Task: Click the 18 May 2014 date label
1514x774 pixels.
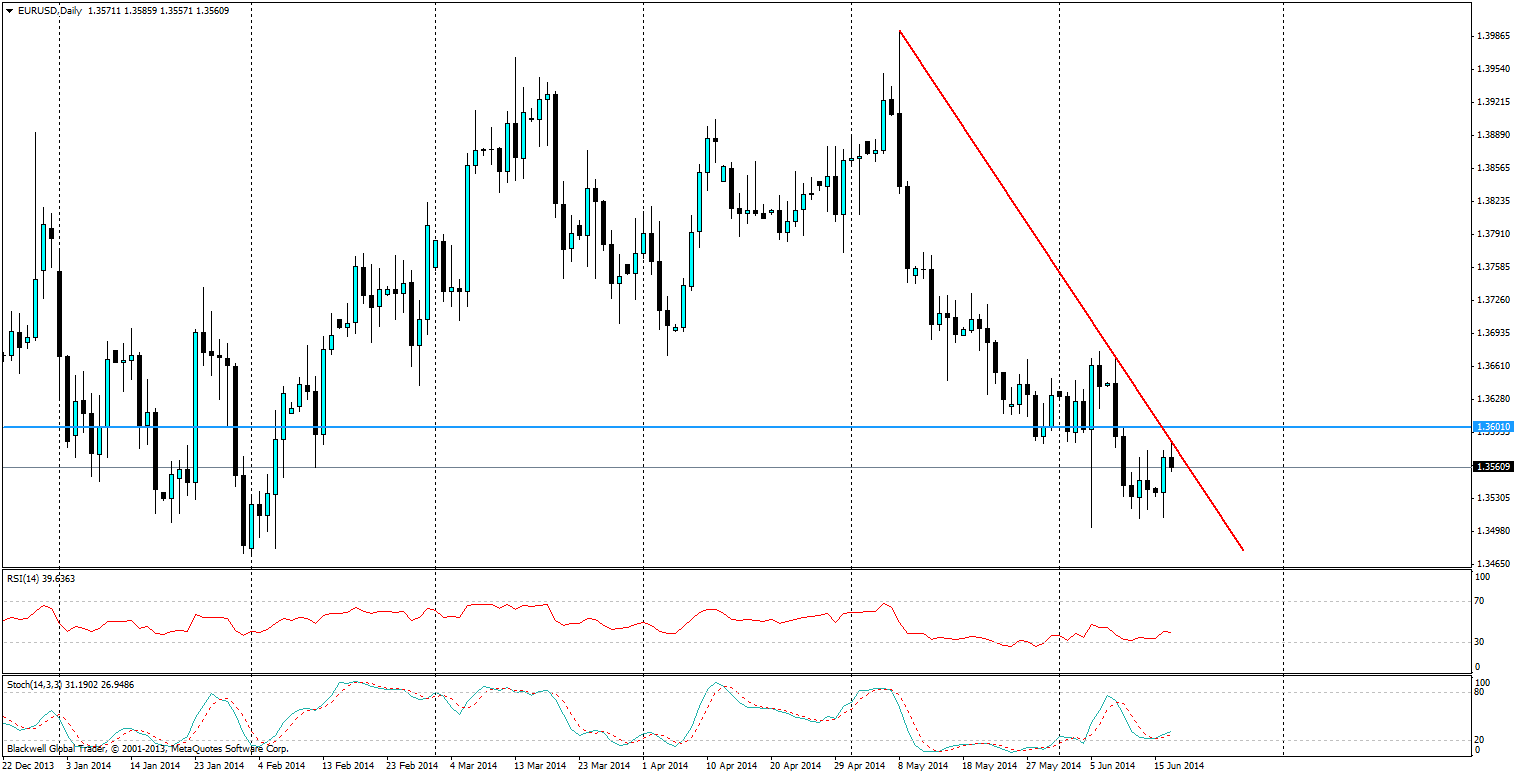Action: [988, 766]
